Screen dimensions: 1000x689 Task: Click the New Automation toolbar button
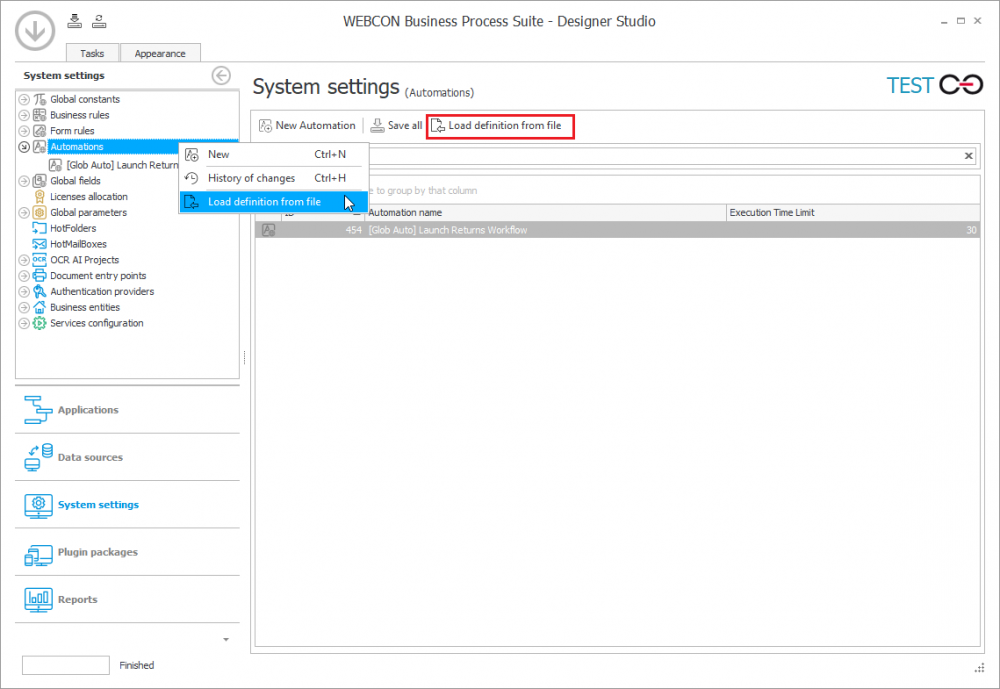(x=307, y=126)
